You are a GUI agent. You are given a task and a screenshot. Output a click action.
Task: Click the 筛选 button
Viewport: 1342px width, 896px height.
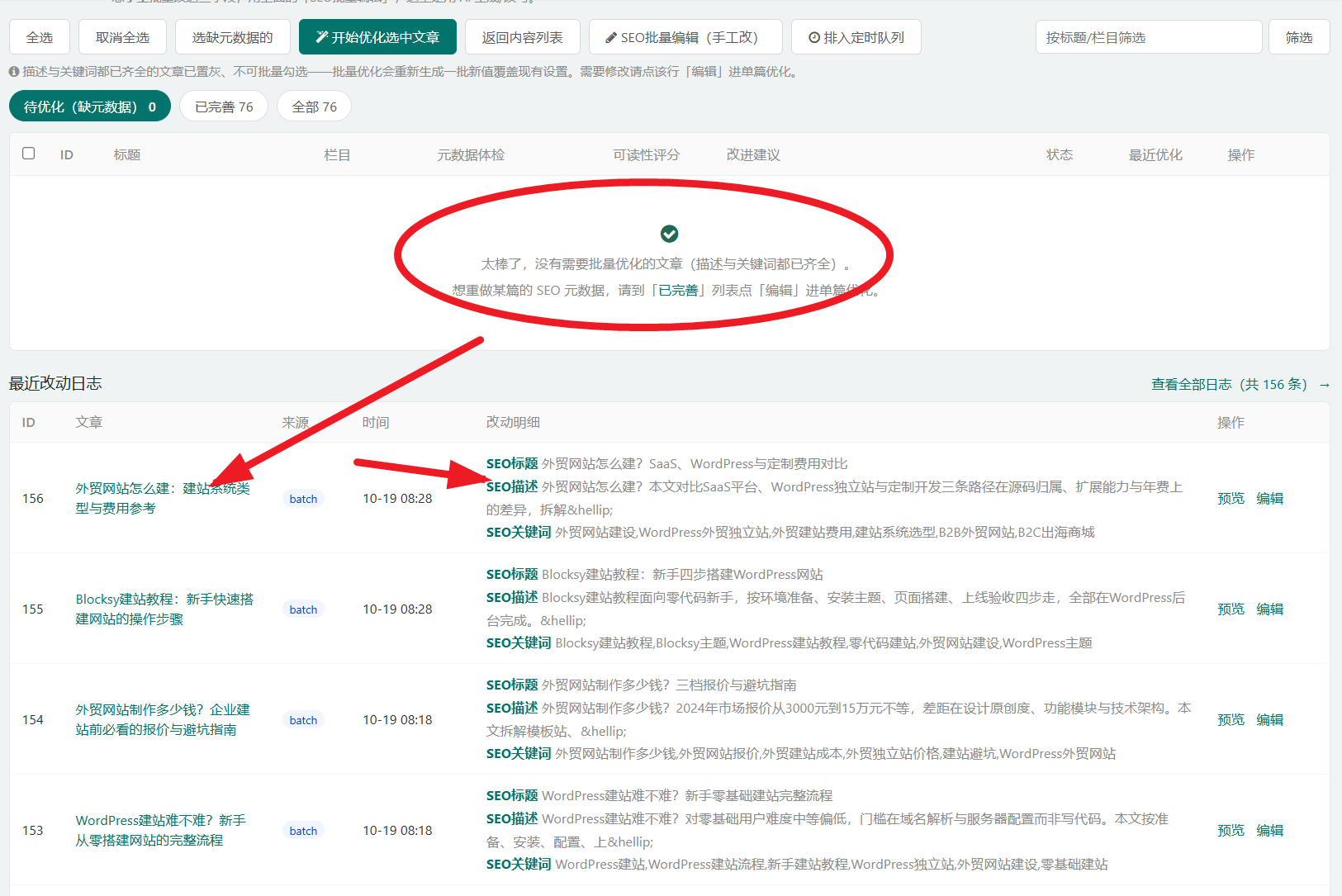click(1299, 37)
